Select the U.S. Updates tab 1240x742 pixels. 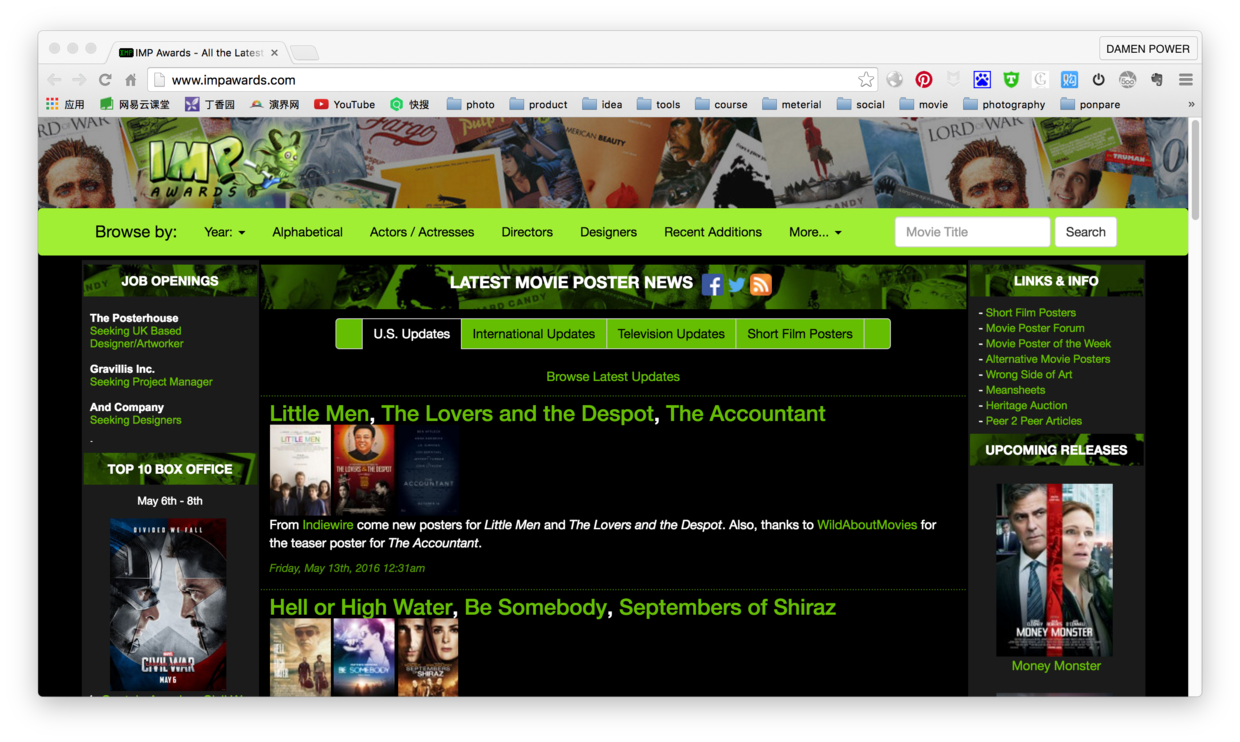coord(411,334)
